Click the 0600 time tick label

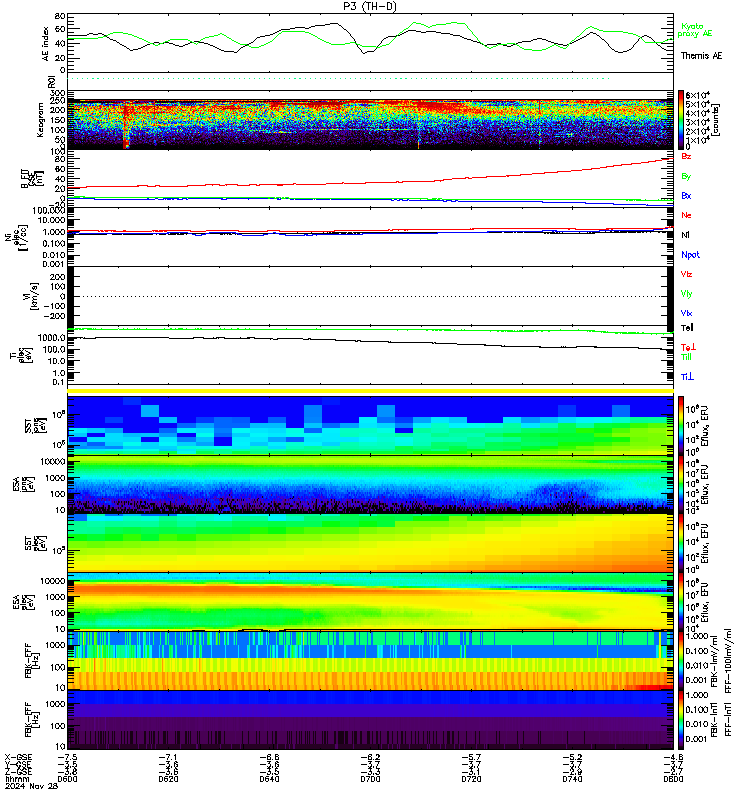pos(67,779)
